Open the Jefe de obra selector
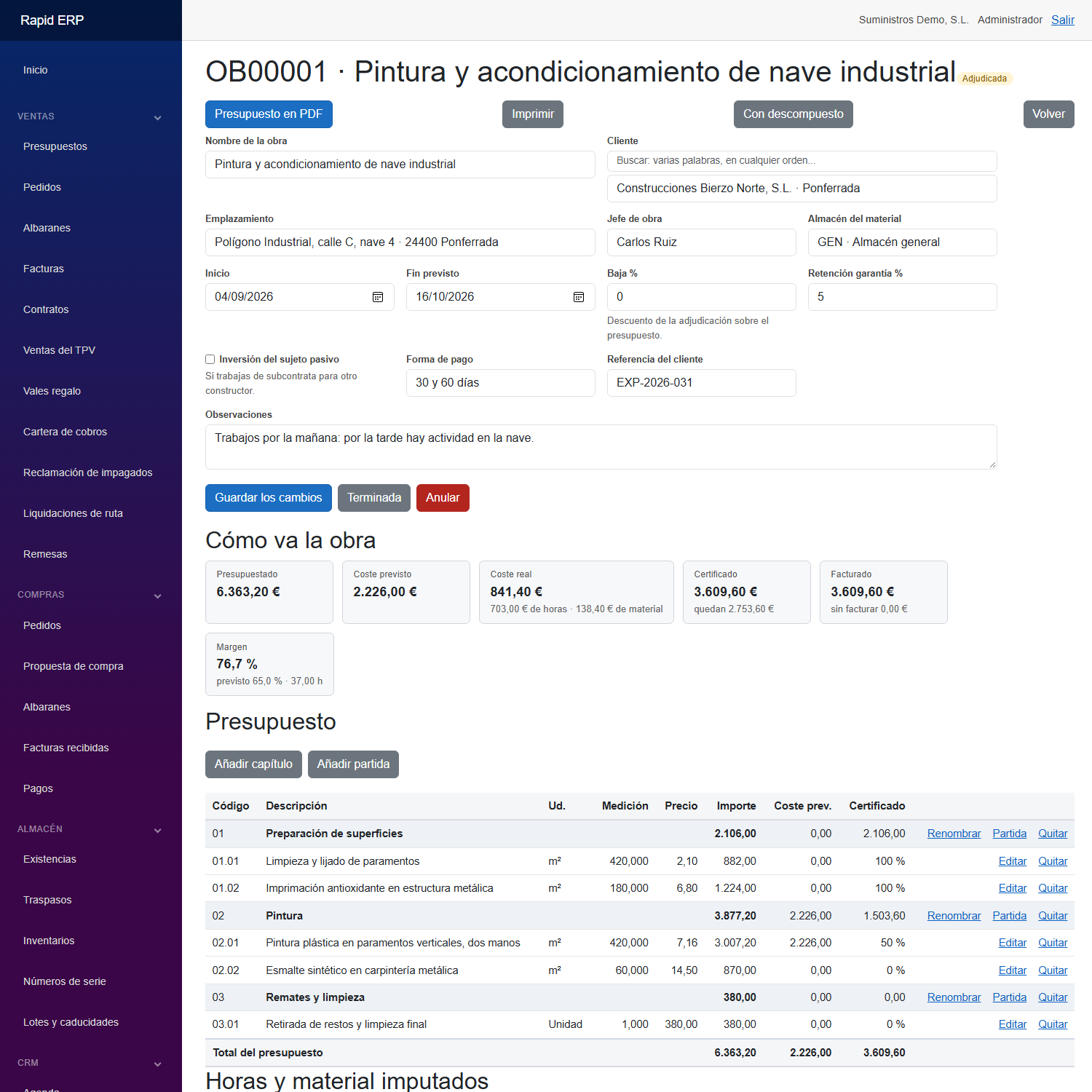 701,242
